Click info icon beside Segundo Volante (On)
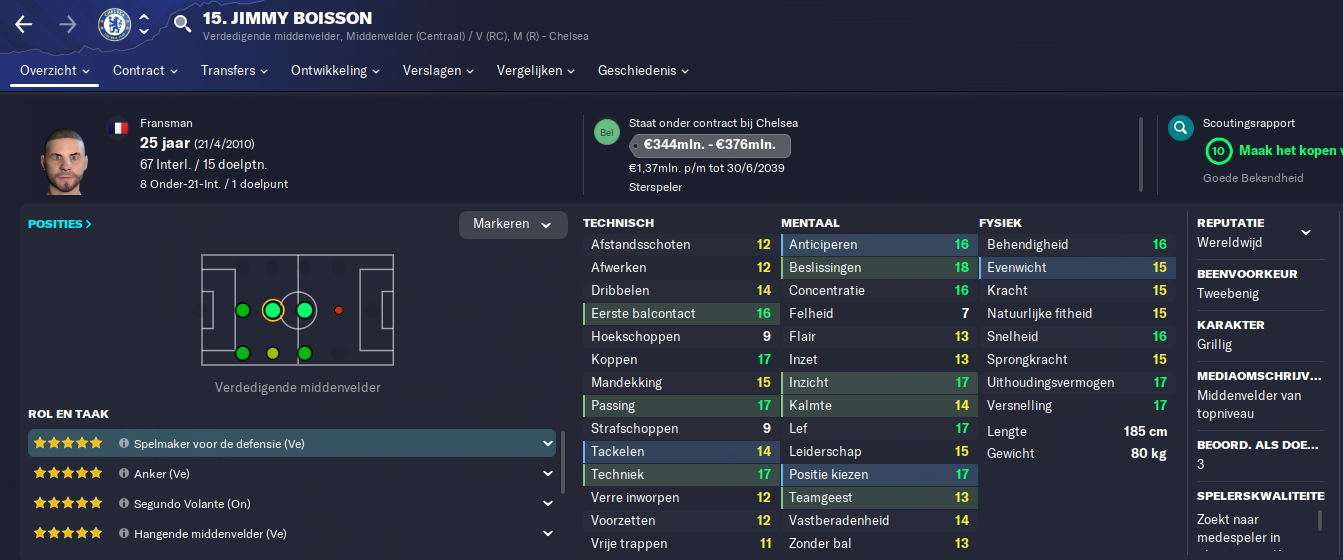This screenshot has height=560, width=1343. coord(125,504)
